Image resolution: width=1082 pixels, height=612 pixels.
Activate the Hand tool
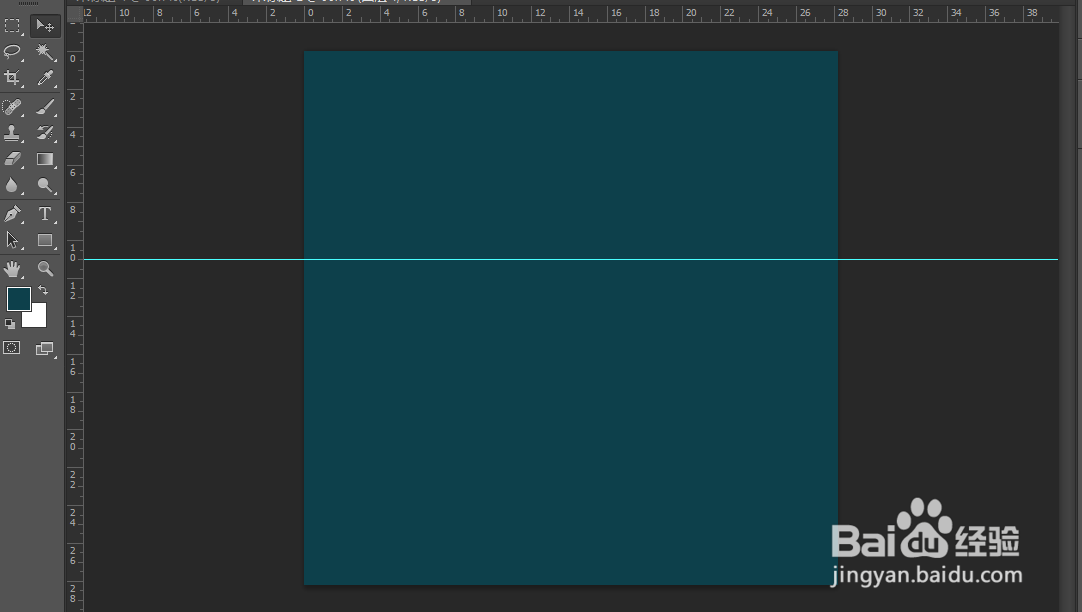coord(12,268)
